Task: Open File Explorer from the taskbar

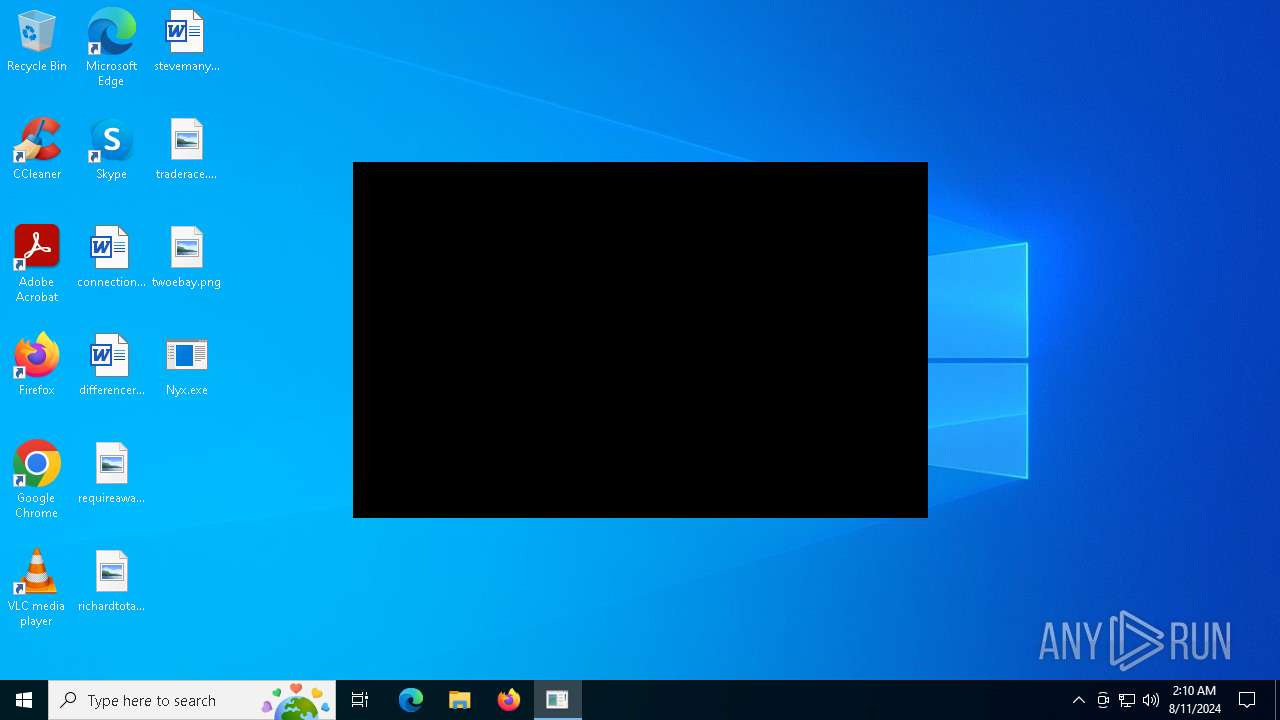Action: pyautogui.click(x=460, y=700)
